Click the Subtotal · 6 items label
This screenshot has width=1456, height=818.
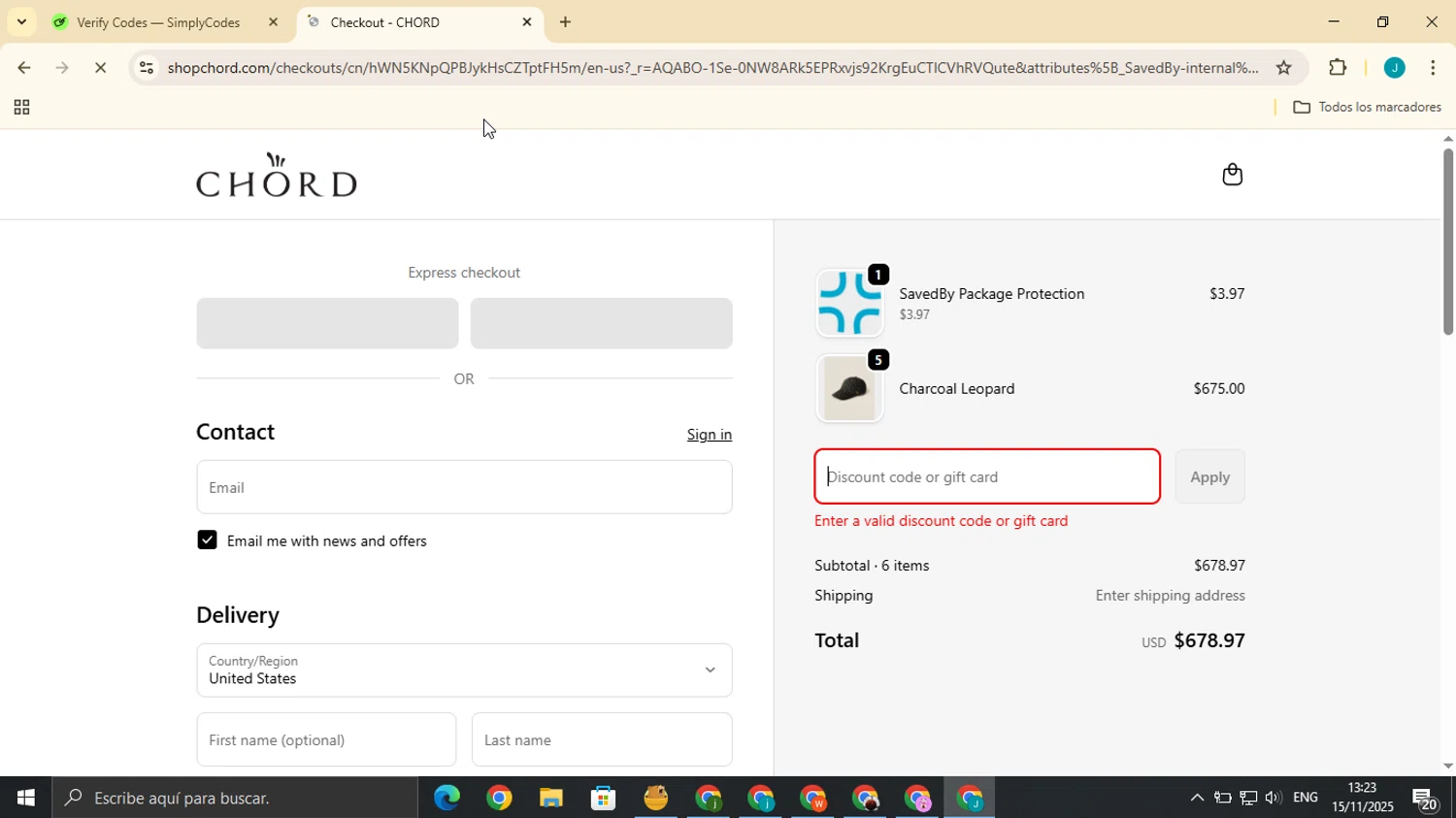tap(872, 565)
